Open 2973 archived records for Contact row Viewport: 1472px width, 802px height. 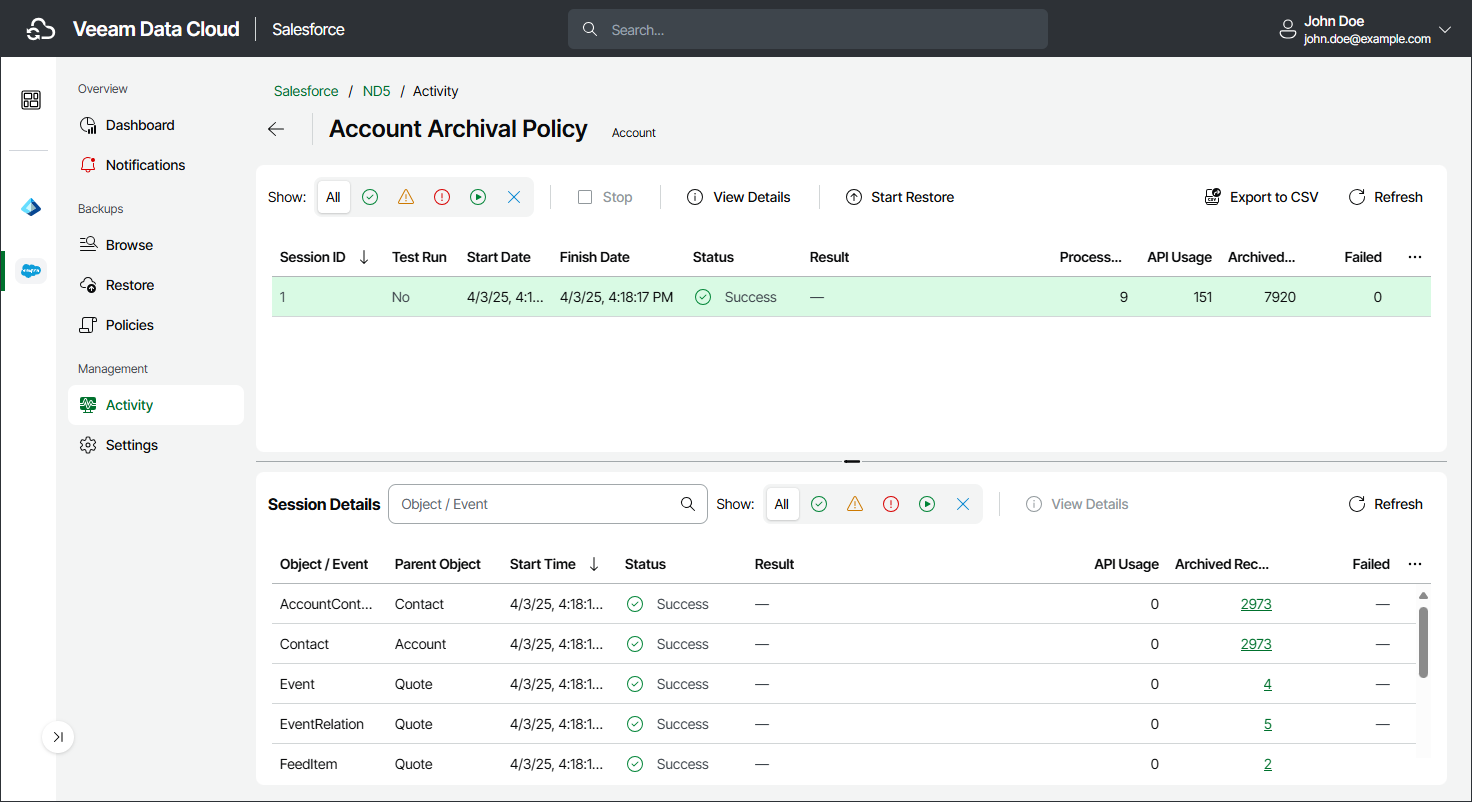(x=1256, y=644)
